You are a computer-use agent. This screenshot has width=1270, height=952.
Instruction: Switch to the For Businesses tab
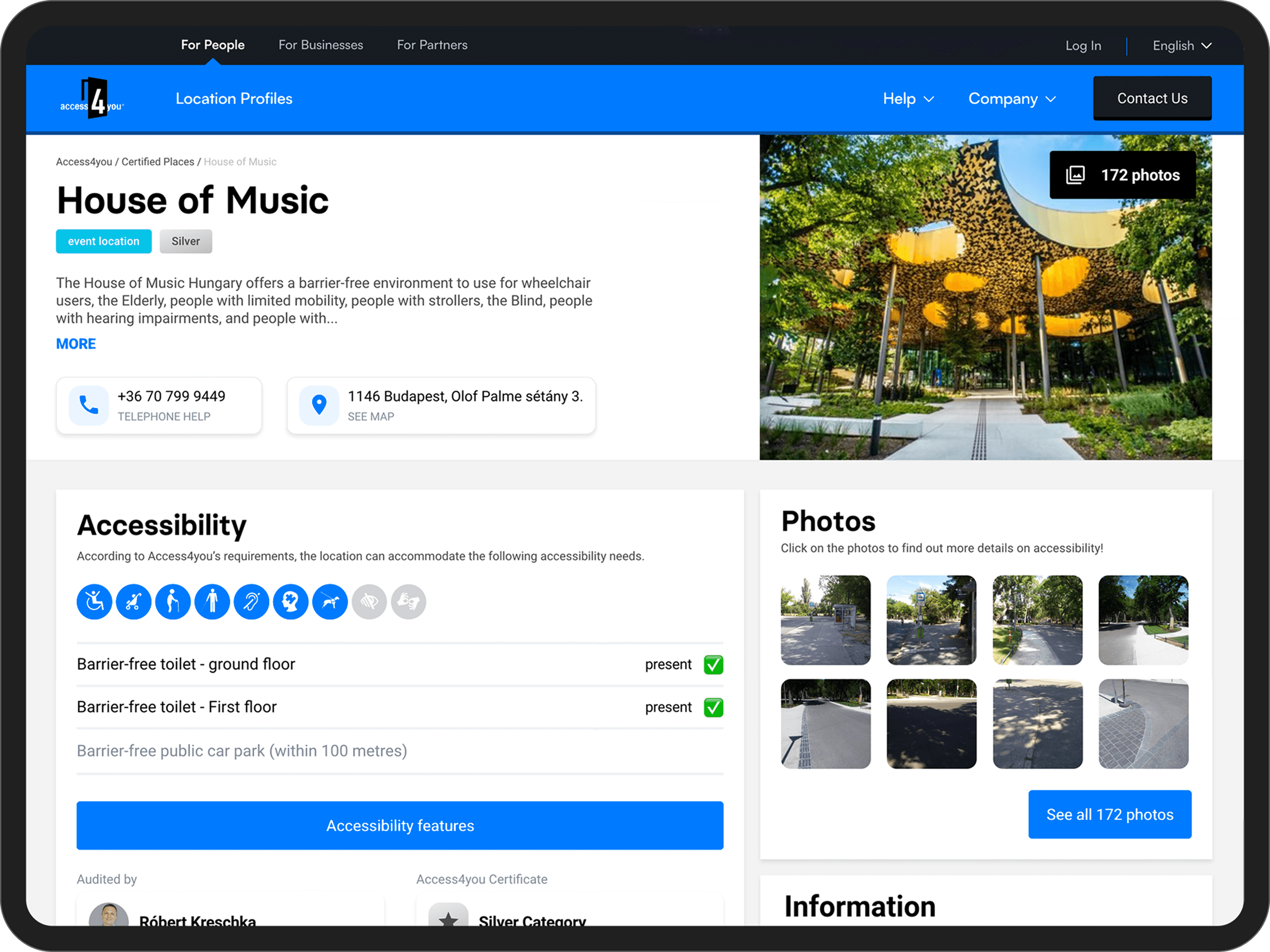pos(320,45)
